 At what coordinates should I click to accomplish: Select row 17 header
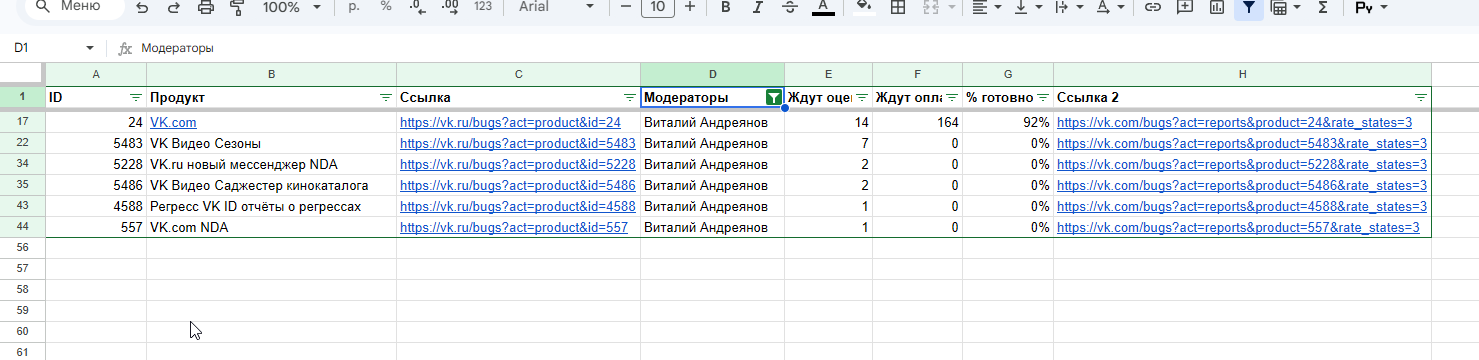(22, 122)
